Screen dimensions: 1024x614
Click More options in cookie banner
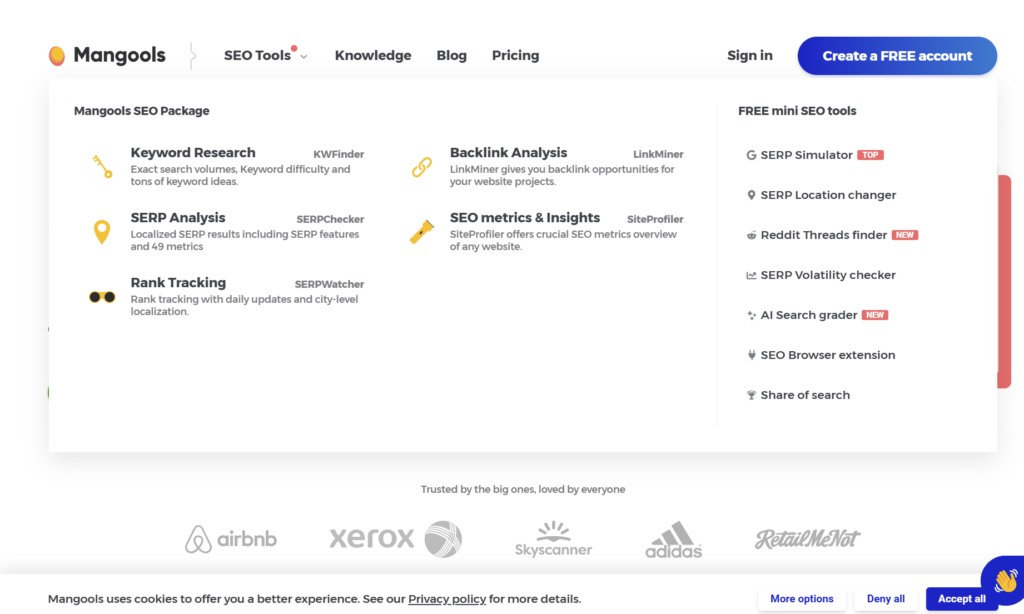pyautogui.click(x=801, y=599)
